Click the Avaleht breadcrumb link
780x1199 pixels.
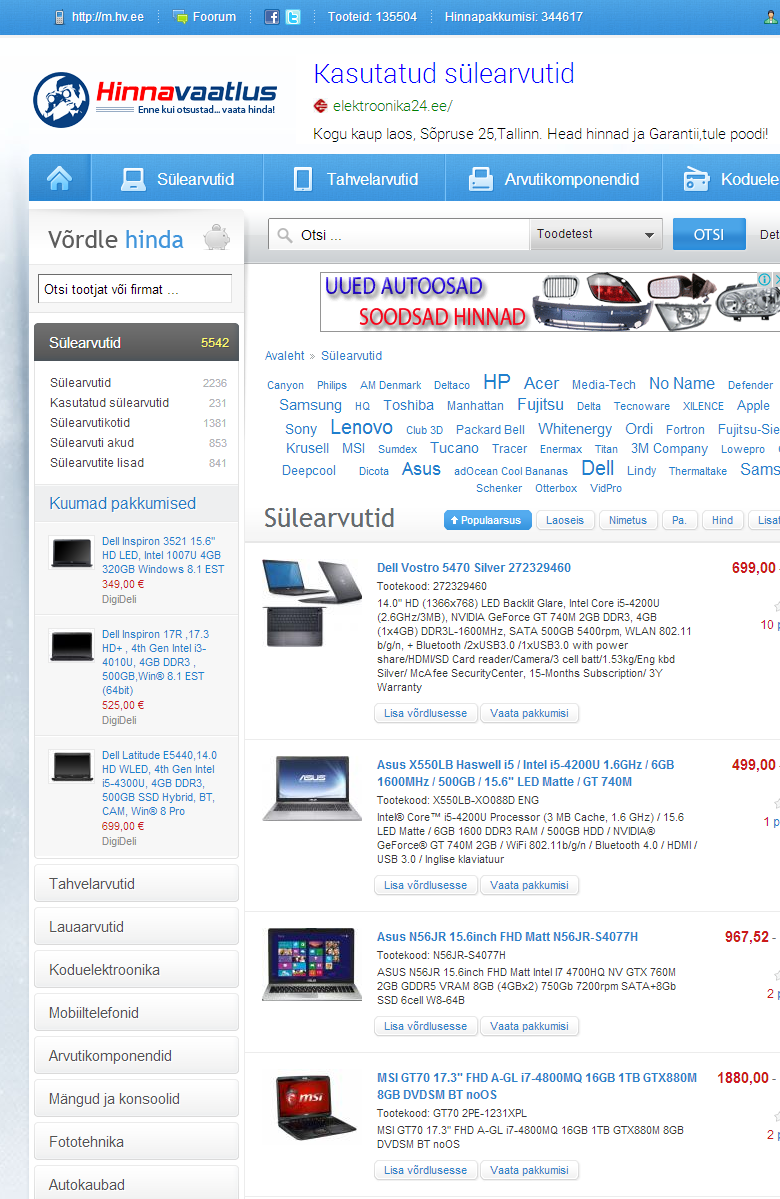[x=284, y=356]
